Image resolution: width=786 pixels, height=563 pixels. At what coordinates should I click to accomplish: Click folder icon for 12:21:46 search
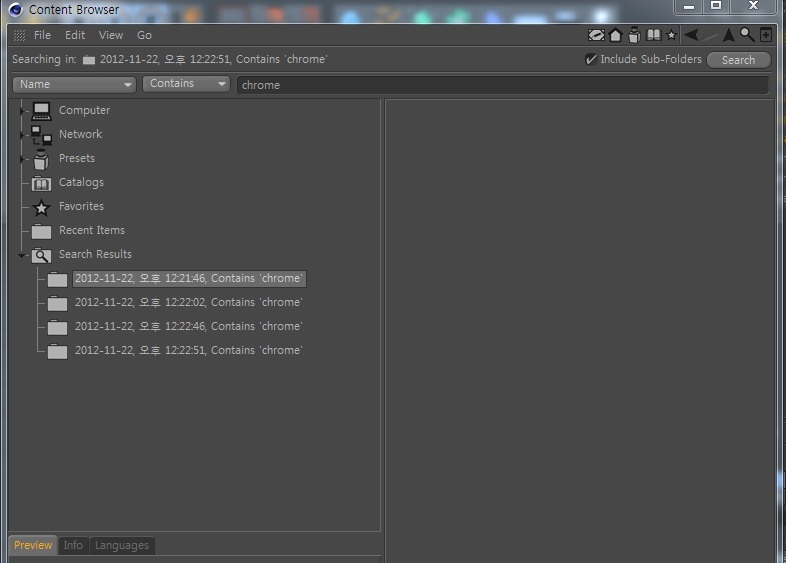(x=57, y=279)
